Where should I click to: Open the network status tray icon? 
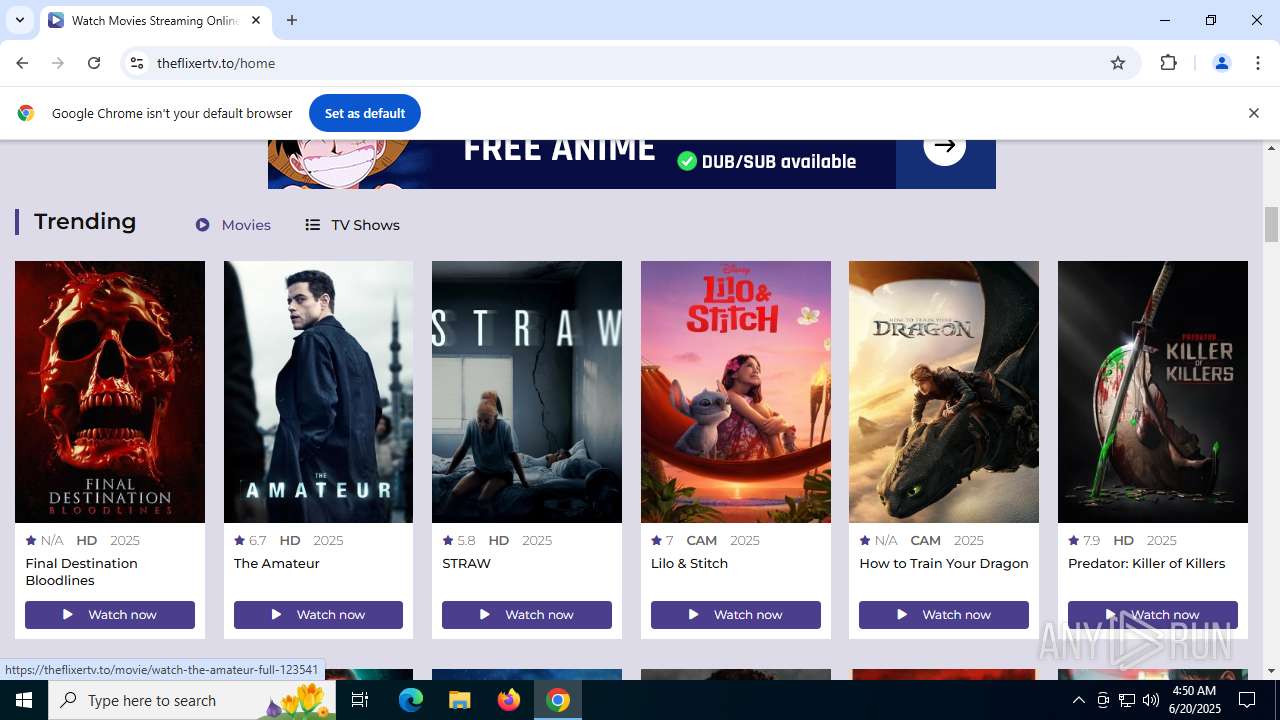[x=1127, y=700]
